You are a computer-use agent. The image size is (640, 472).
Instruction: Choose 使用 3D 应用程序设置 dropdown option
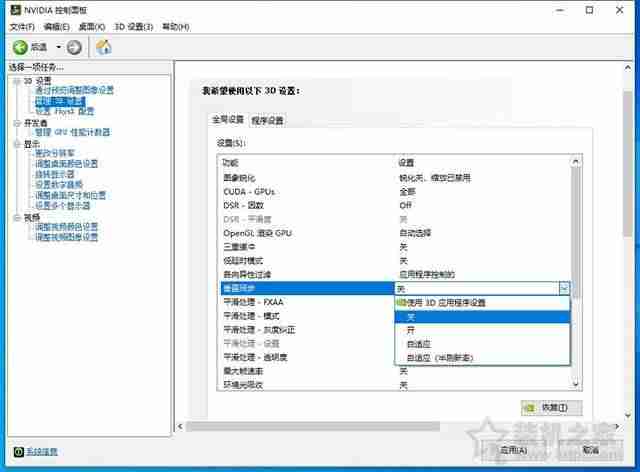pos(482,303)
